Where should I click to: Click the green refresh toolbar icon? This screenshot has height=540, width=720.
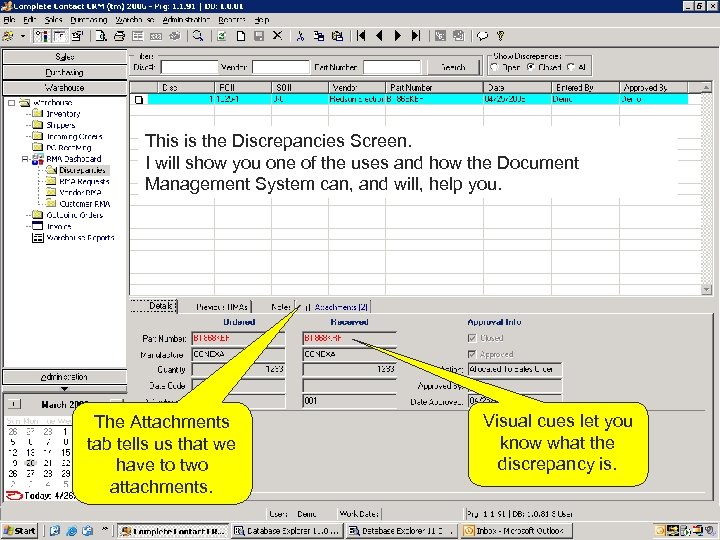pyautogui.click(x=222, y=36)
